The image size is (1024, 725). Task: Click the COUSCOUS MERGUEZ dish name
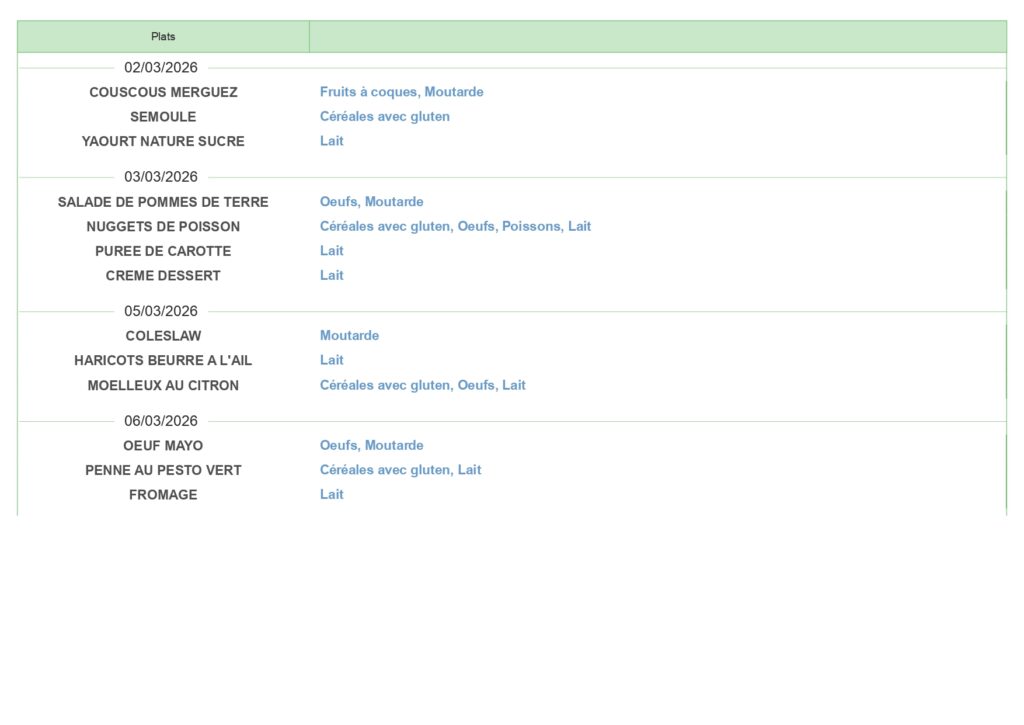[163, 92]
